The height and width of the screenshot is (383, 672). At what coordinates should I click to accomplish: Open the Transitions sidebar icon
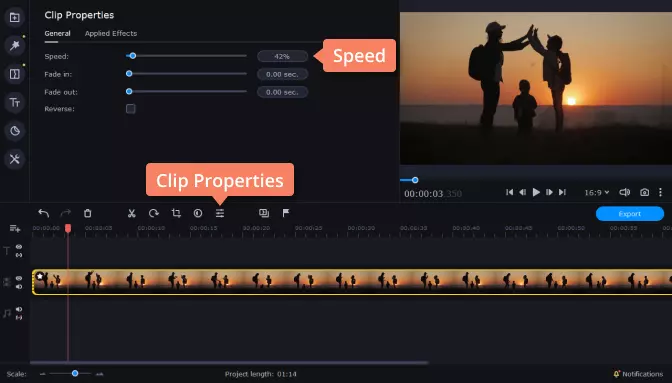coord(15,74)
